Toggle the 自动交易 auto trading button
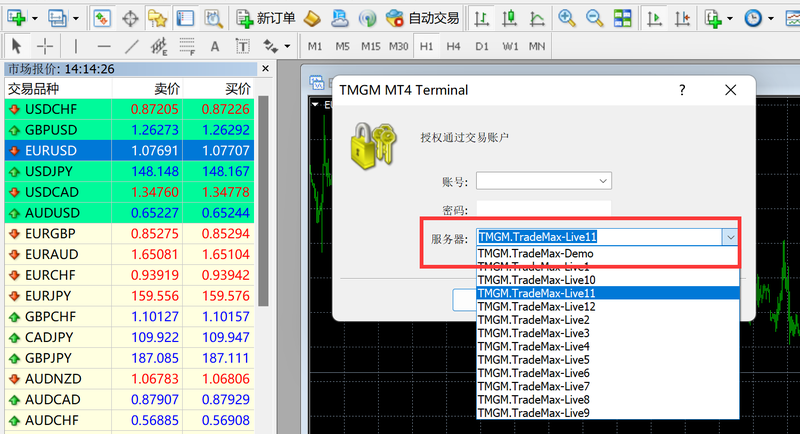The image size is (800, 434). point(422,19)
